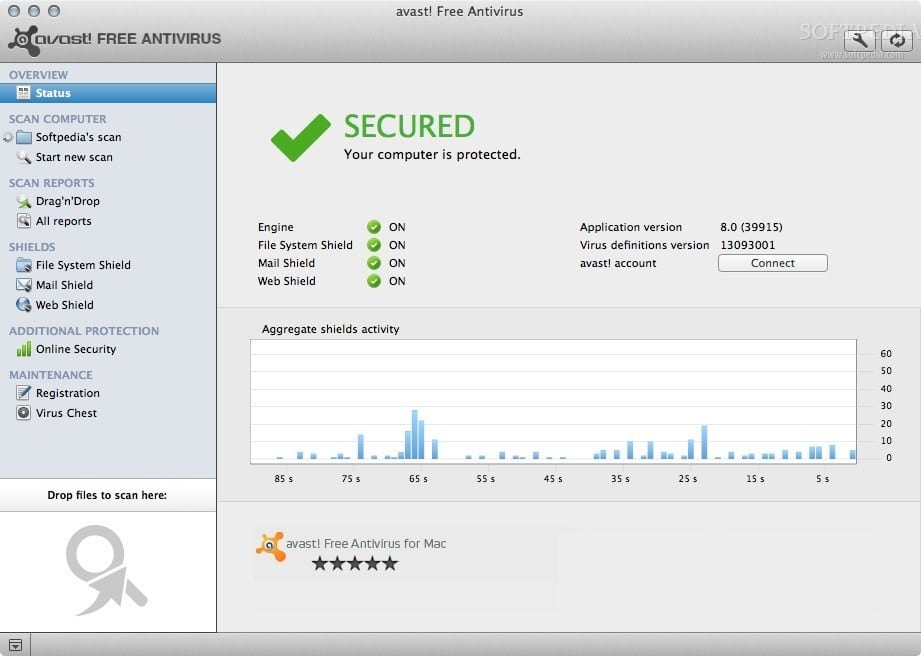This screenshot has height=656, width=921.
Task: Click the Web Shield globe icon
Action: pyautogui.click(x=24, y=305)
